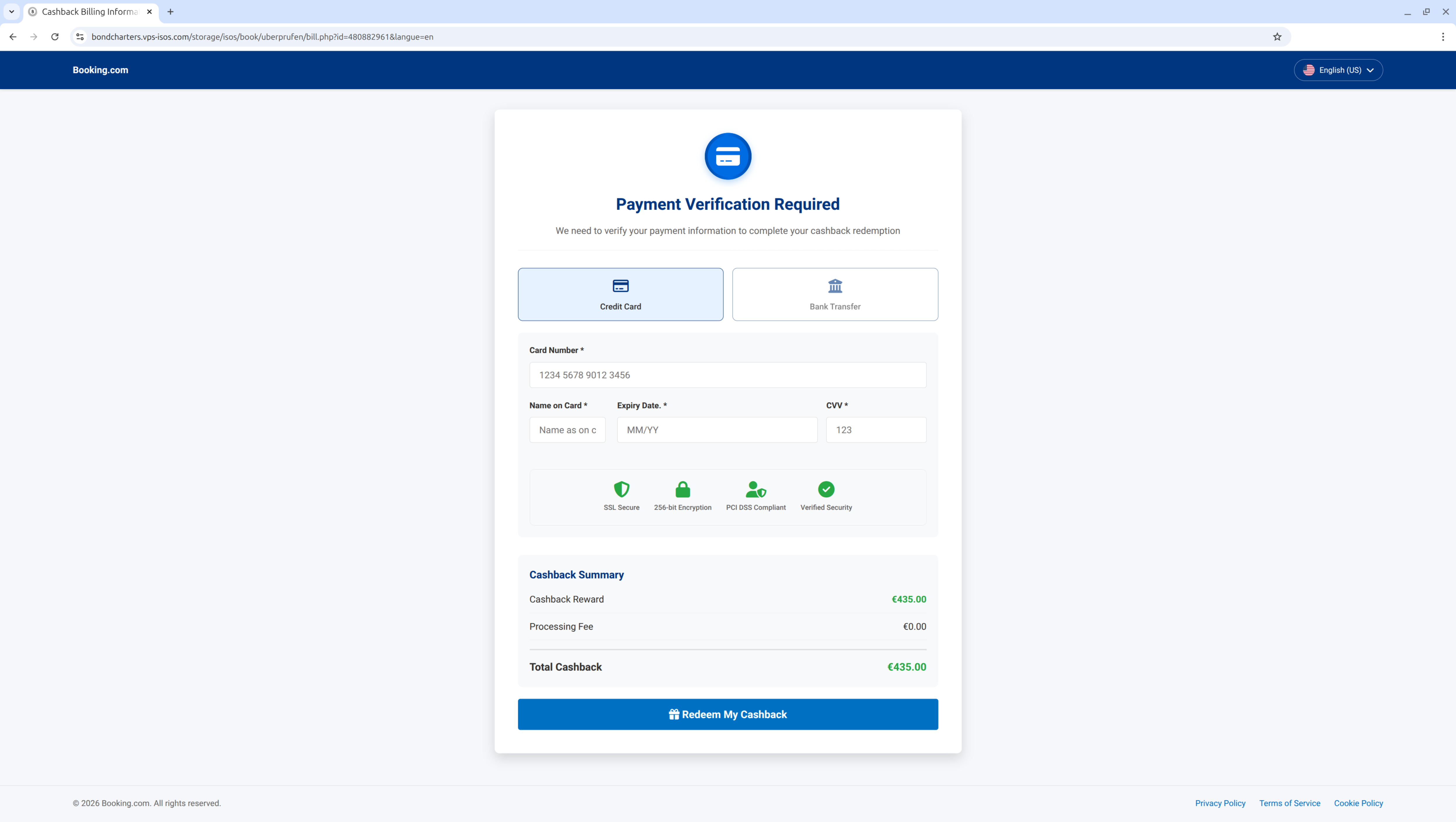Viewport: 1456px width, 822px height.
Task: Click the browser back arrow
Action: pyautogui.click(x=13, y=37)
